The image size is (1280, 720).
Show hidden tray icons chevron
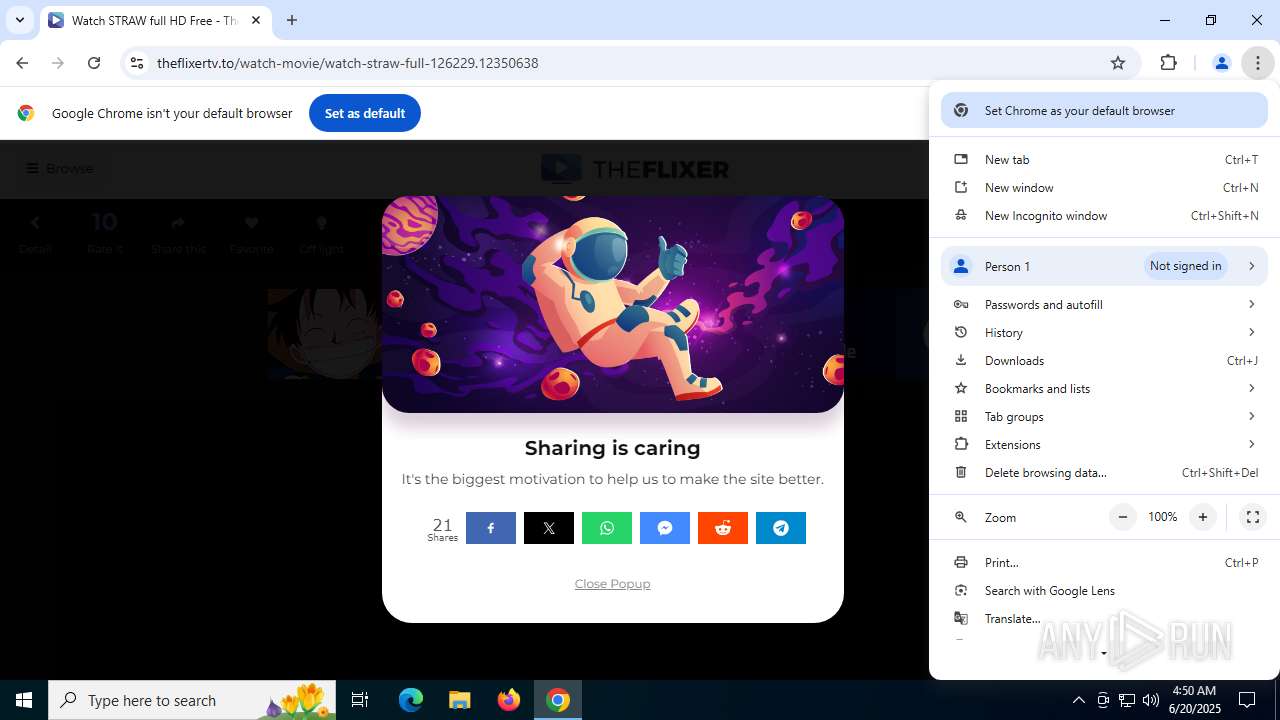[x=1078, y=700]
